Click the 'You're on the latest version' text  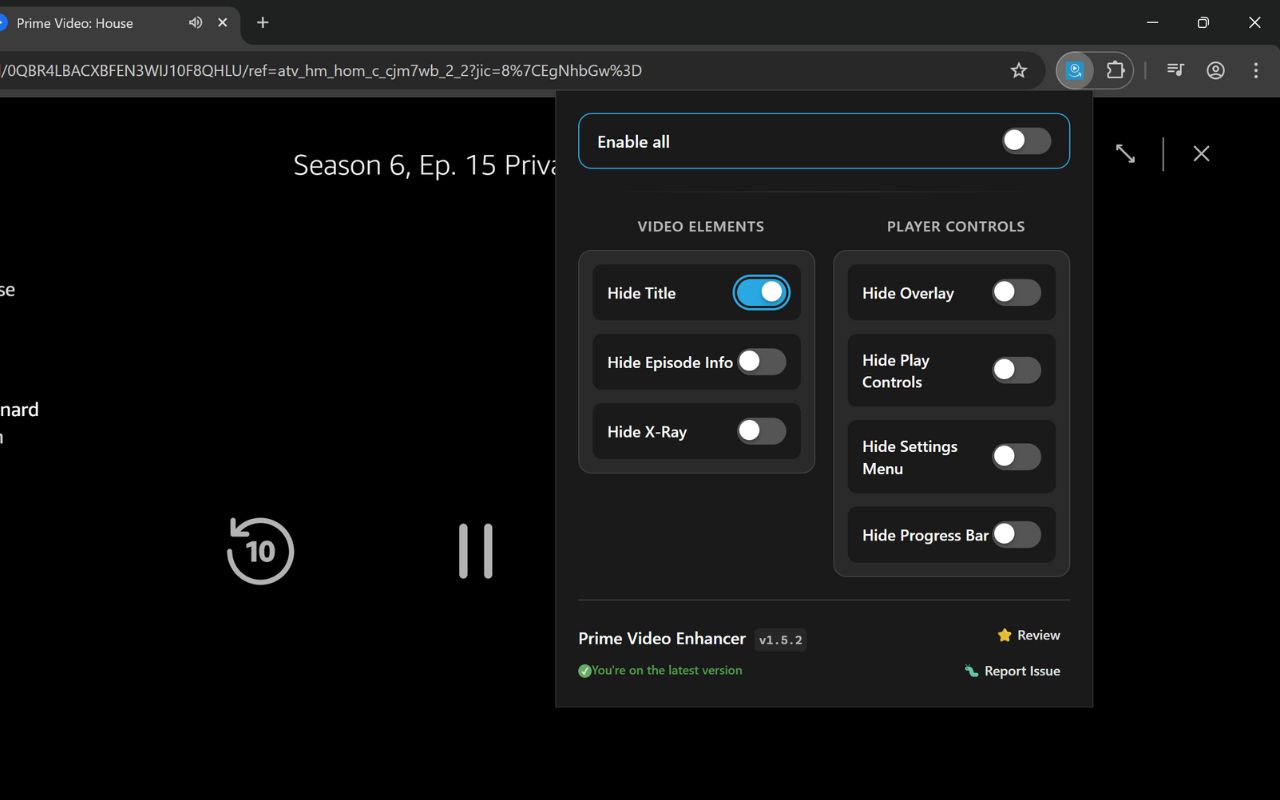667,670
